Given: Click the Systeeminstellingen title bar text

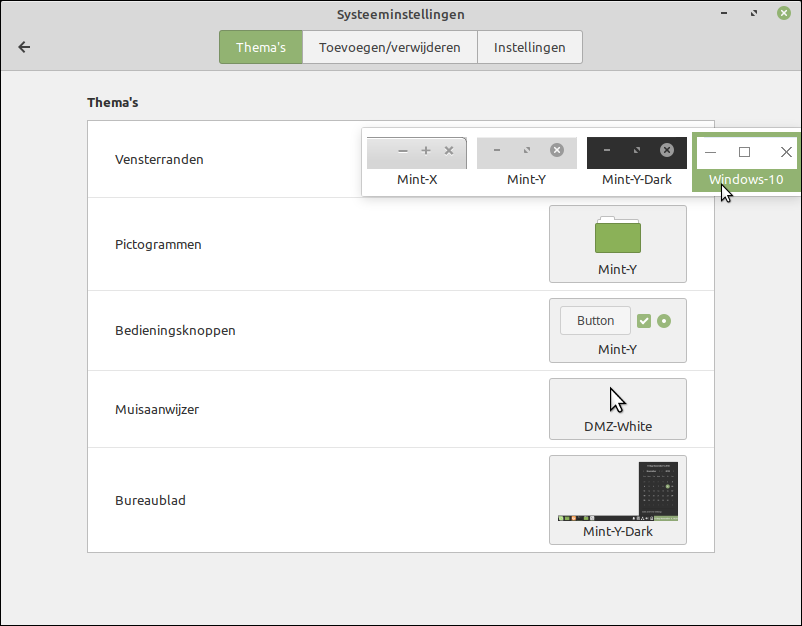Looking at the screenshot, I should pos(401,15).
